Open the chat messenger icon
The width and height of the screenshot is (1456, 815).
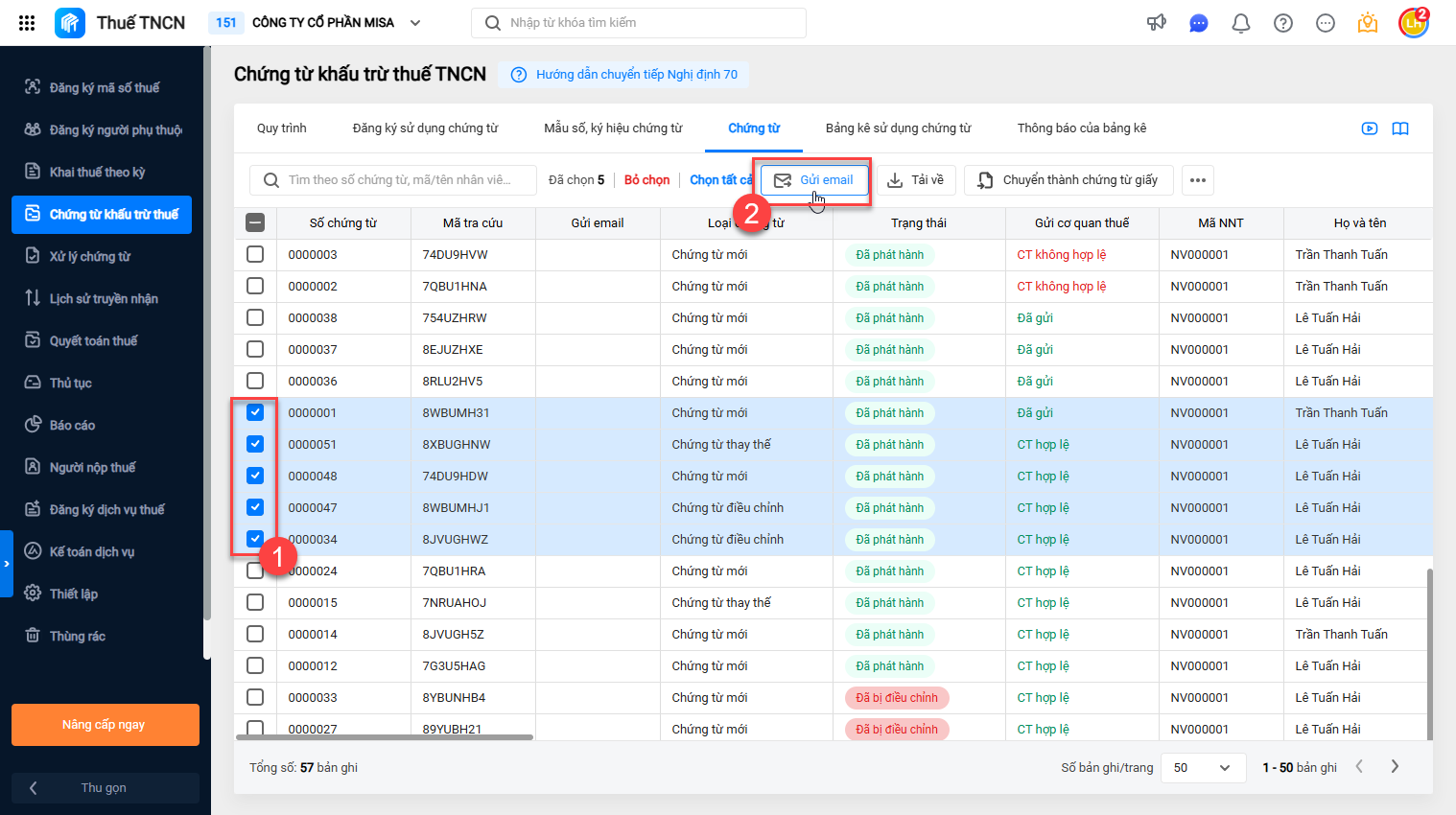1199,23
